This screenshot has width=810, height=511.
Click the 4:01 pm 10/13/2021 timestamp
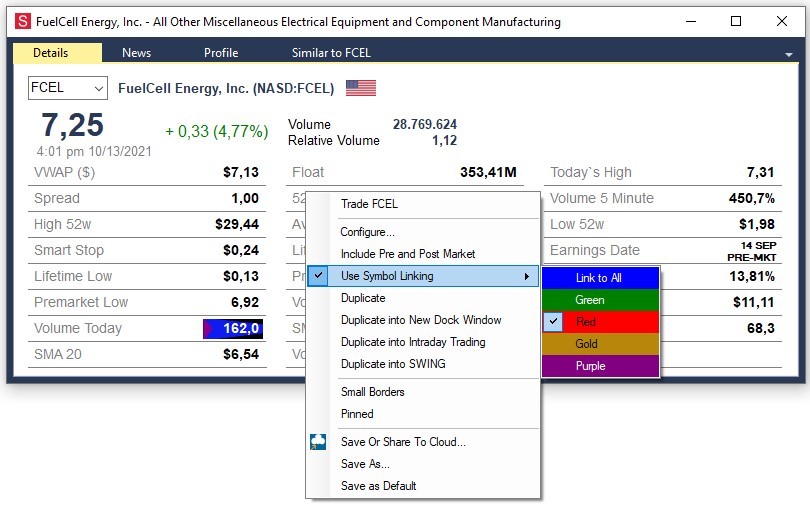94,151
